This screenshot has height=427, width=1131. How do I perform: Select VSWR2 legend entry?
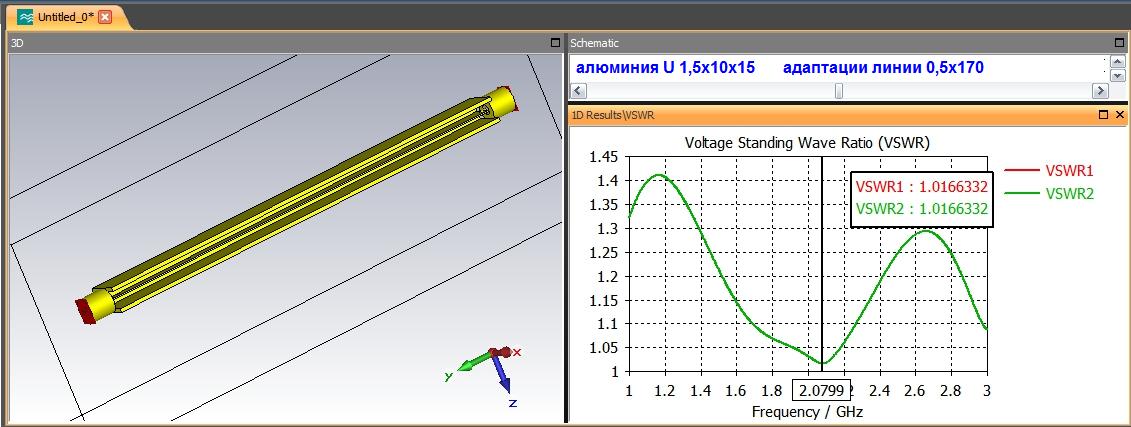click(x=1049, y=193)
